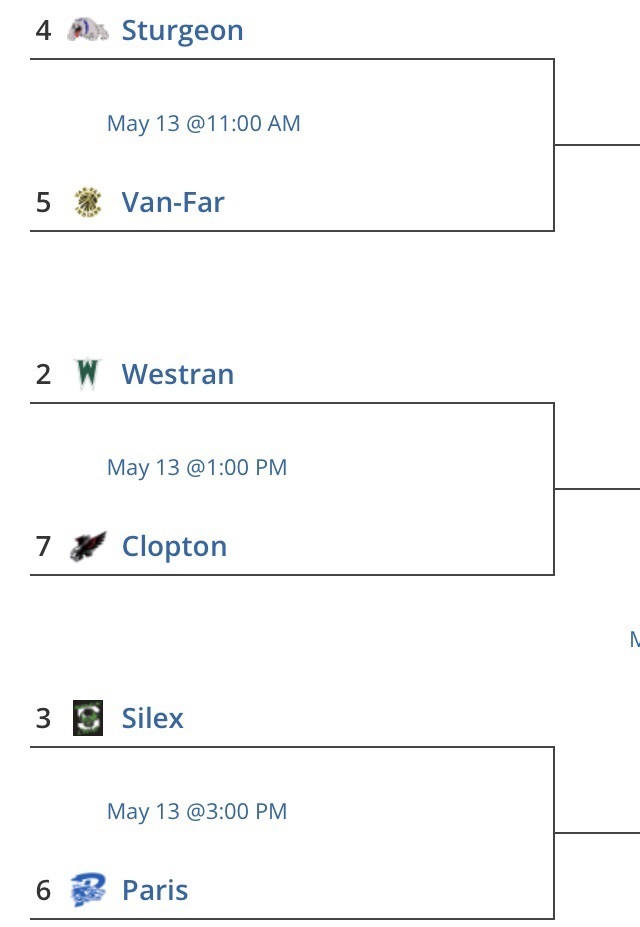The image size is (640, 927).
Task: Click the partially visible next-round game date
Action: click(635, 639)
